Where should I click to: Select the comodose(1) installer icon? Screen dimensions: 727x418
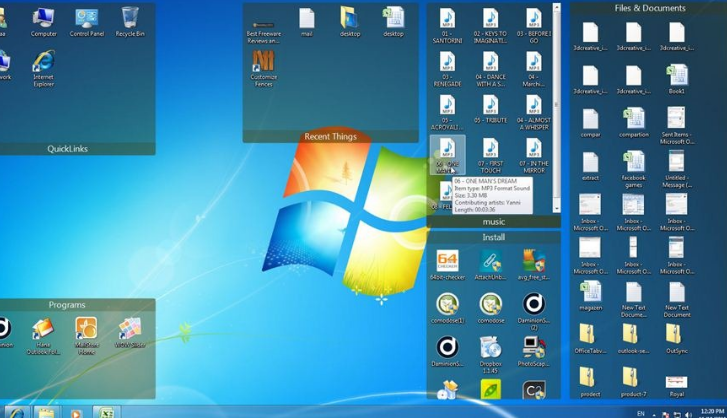click(447, 308)
